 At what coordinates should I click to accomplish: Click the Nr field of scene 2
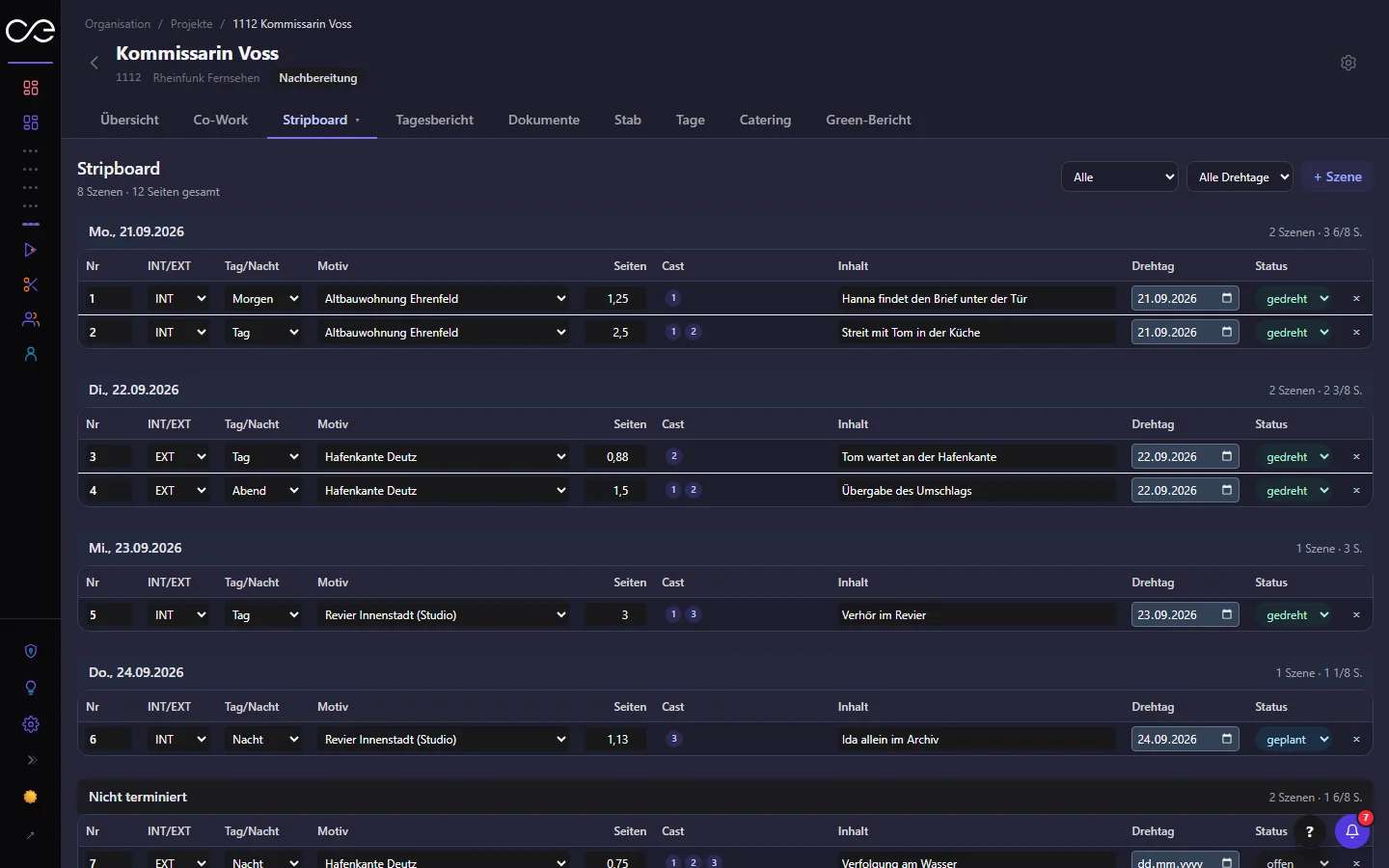click(108, 333)
